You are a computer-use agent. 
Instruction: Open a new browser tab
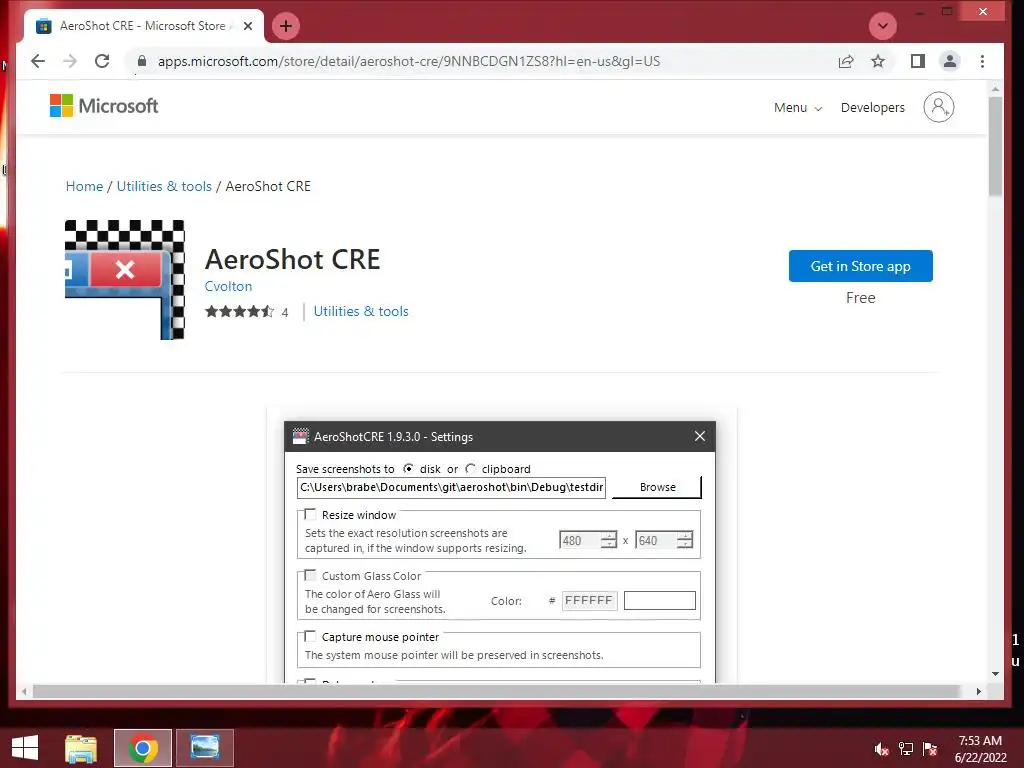(x=285, y=26)
